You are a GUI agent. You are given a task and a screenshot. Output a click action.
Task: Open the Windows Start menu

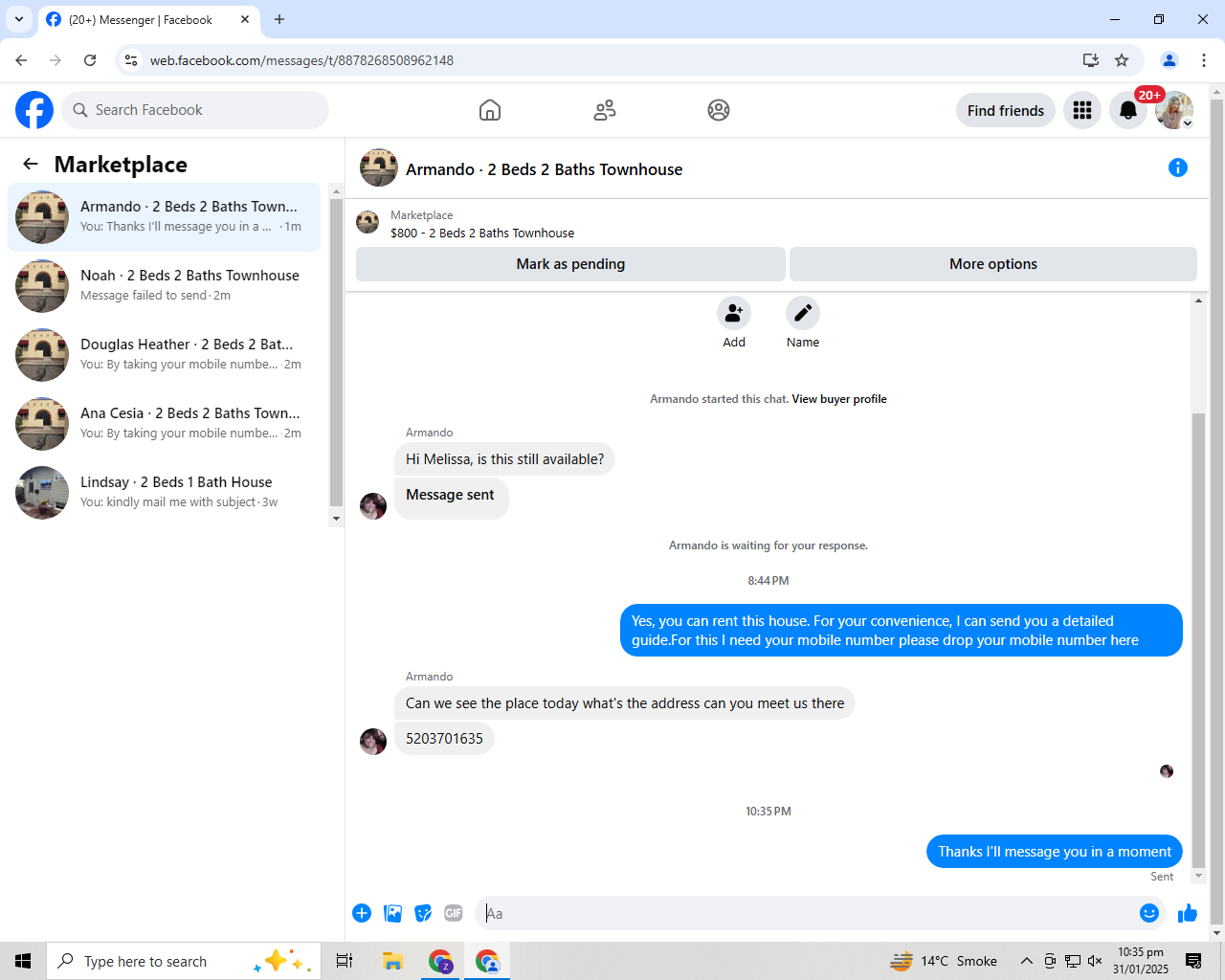point(23,961)
